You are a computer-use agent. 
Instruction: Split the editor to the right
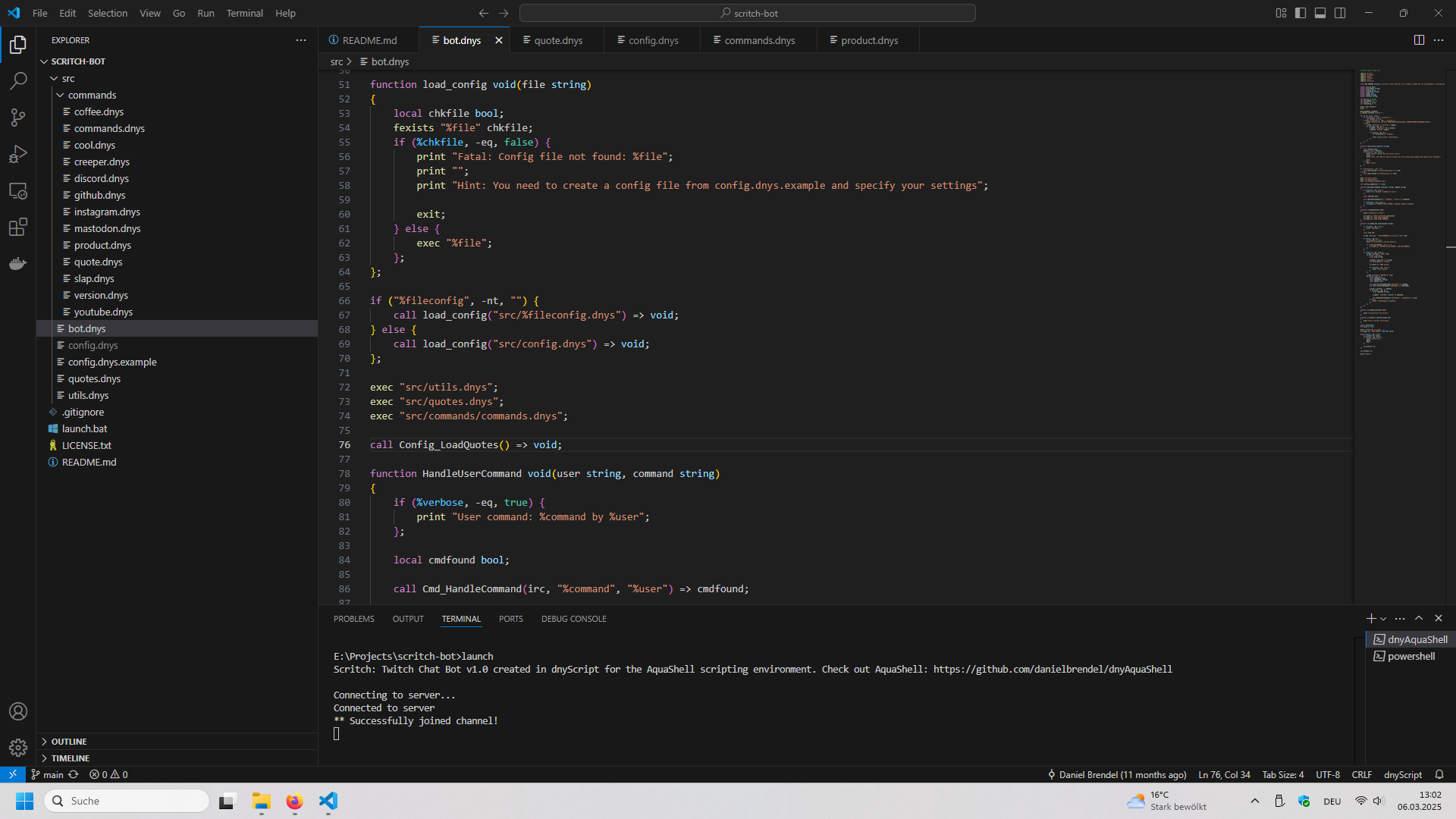pyautogui.click(x=1419, y=40)
